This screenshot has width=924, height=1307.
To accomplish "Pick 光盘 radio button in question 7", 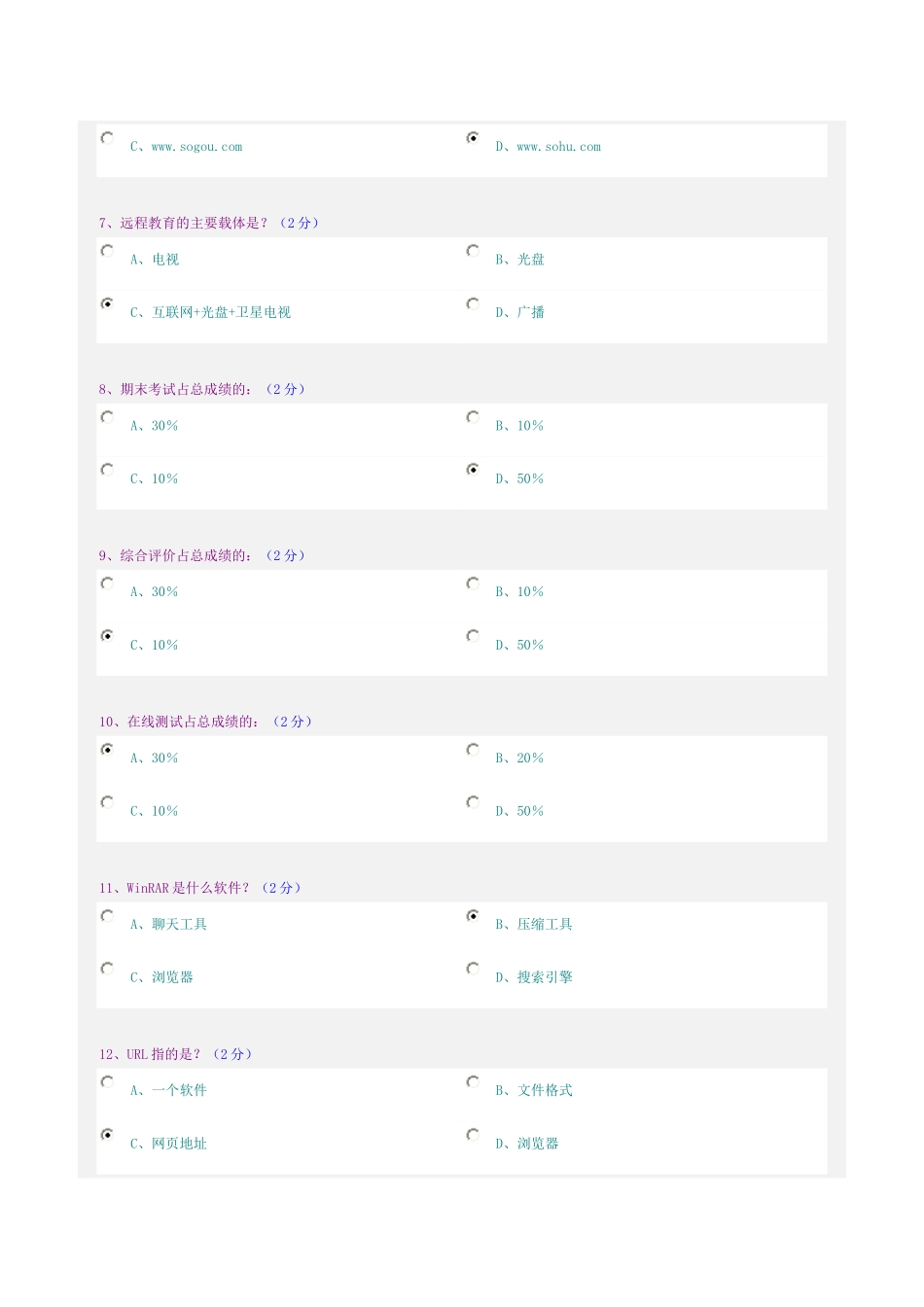I will [473, 251].
